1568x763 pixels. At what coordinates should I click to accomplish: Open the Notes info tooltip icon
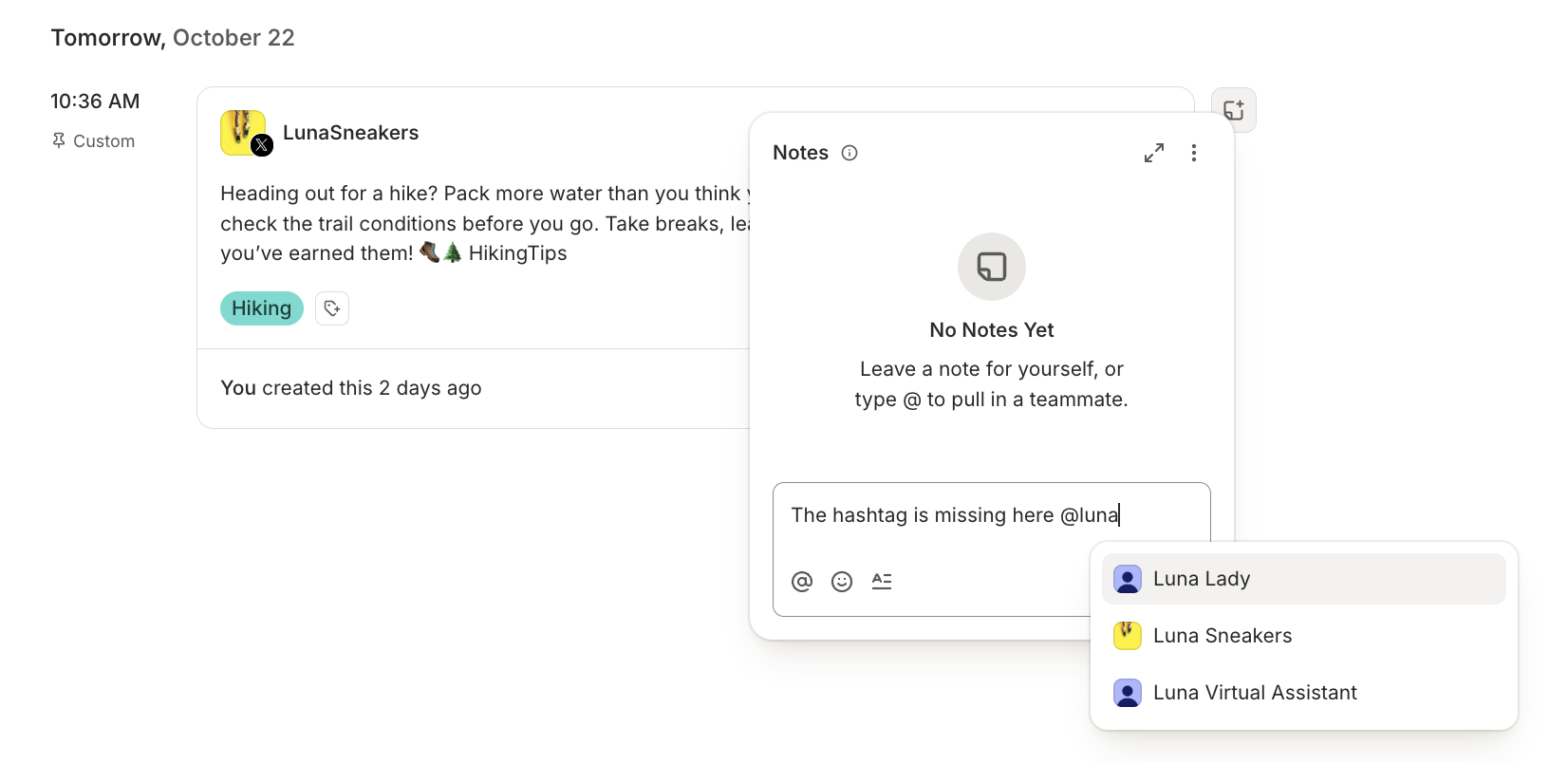(x=849, y=153)
